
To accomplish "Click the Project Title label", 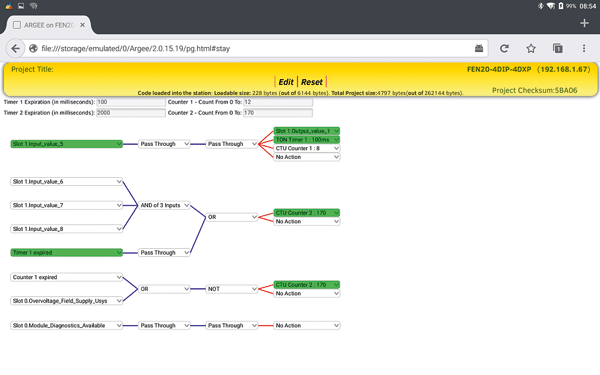I will pyautogui.click(x=32, y=69).
